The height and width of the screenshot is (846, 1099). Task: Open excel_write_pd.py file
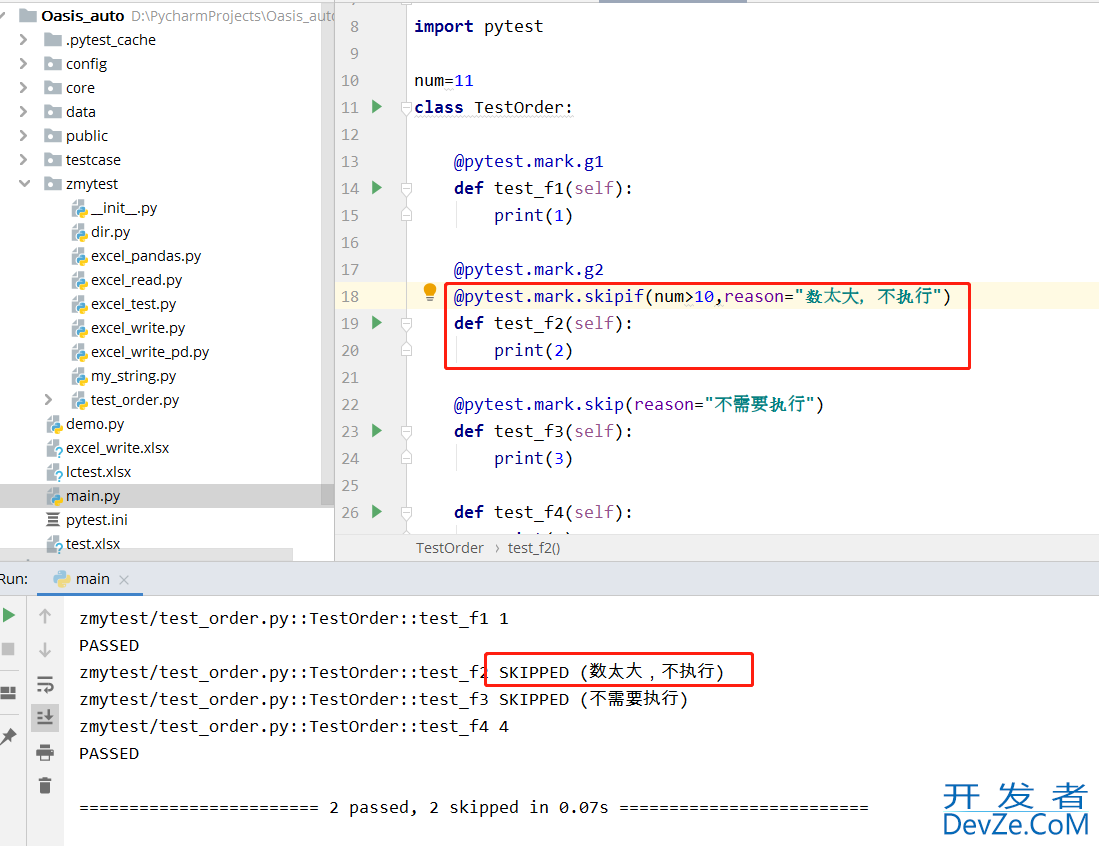(150, 352)
